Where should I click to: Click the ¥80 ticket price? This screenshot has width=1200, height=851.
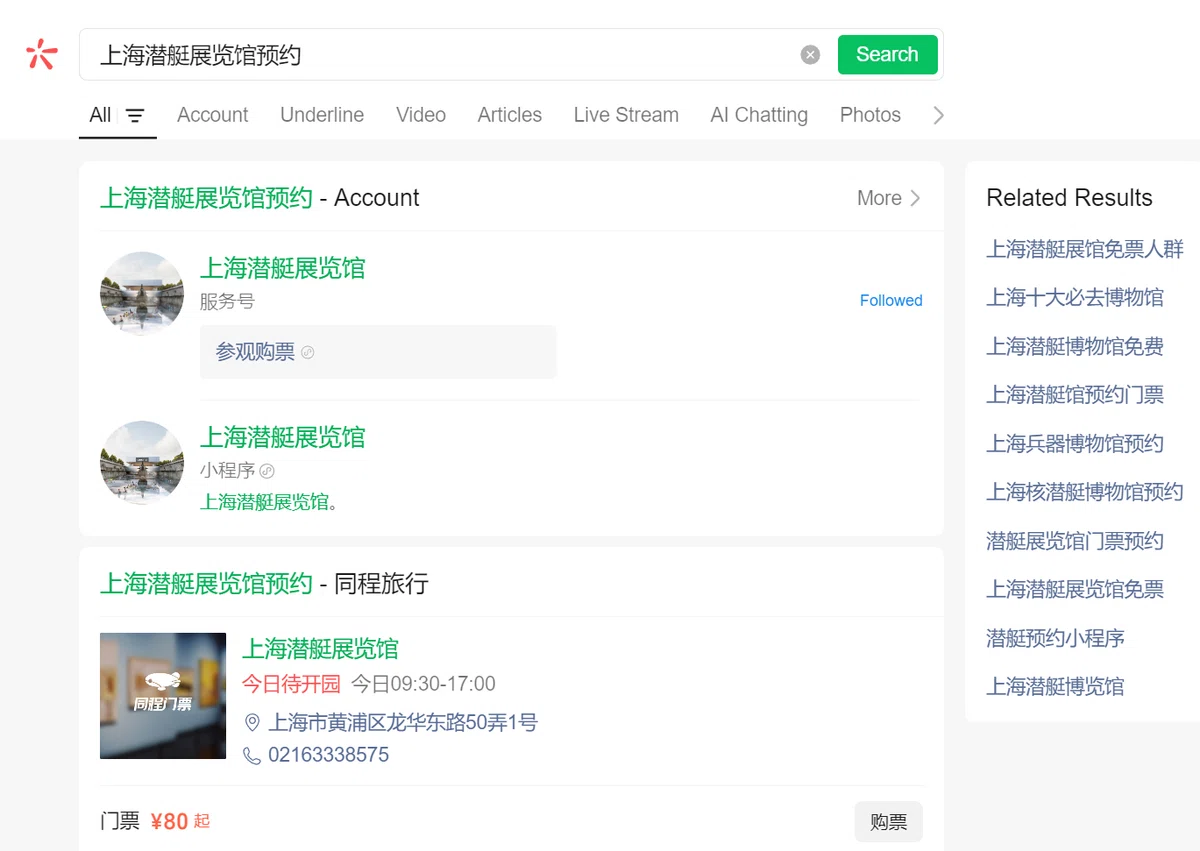tap(170, 822)
